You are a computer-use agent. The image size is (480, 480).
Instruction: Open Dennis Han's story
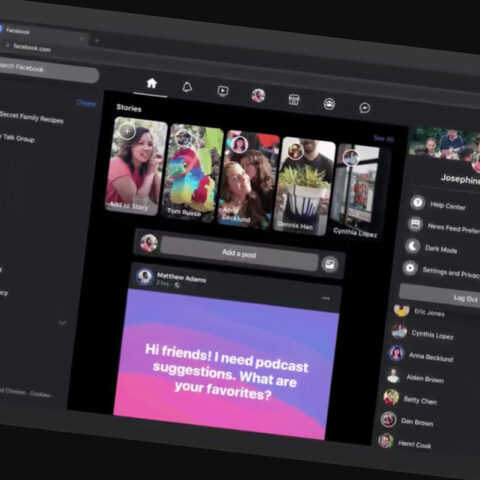[x=304, y=186]
